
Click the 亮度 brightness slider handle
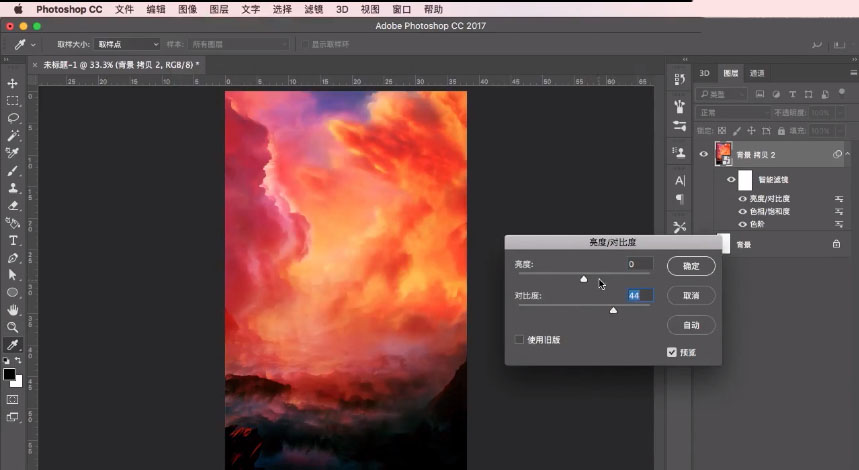tap(584, 279)
